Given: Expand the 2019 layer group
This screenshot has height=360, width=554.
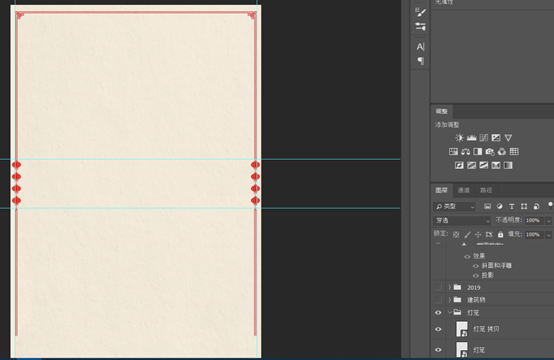Looking at the screenshot, I should click(449, 287).
